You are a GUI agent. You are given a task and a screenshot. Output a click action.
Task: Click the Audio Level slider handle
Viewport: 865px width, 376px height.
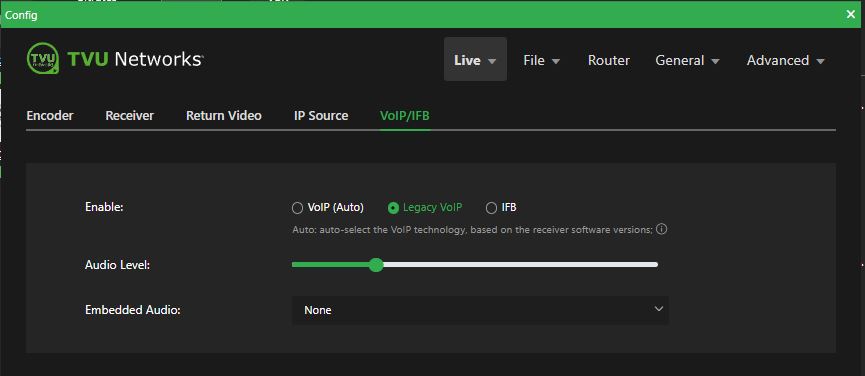click(x=376, y=265)
